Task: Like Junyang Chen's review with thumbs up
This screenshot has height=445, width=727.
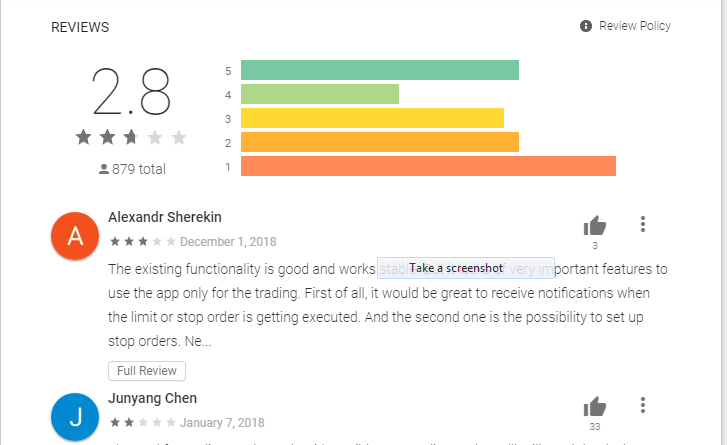Action: (x=595, y=407)
